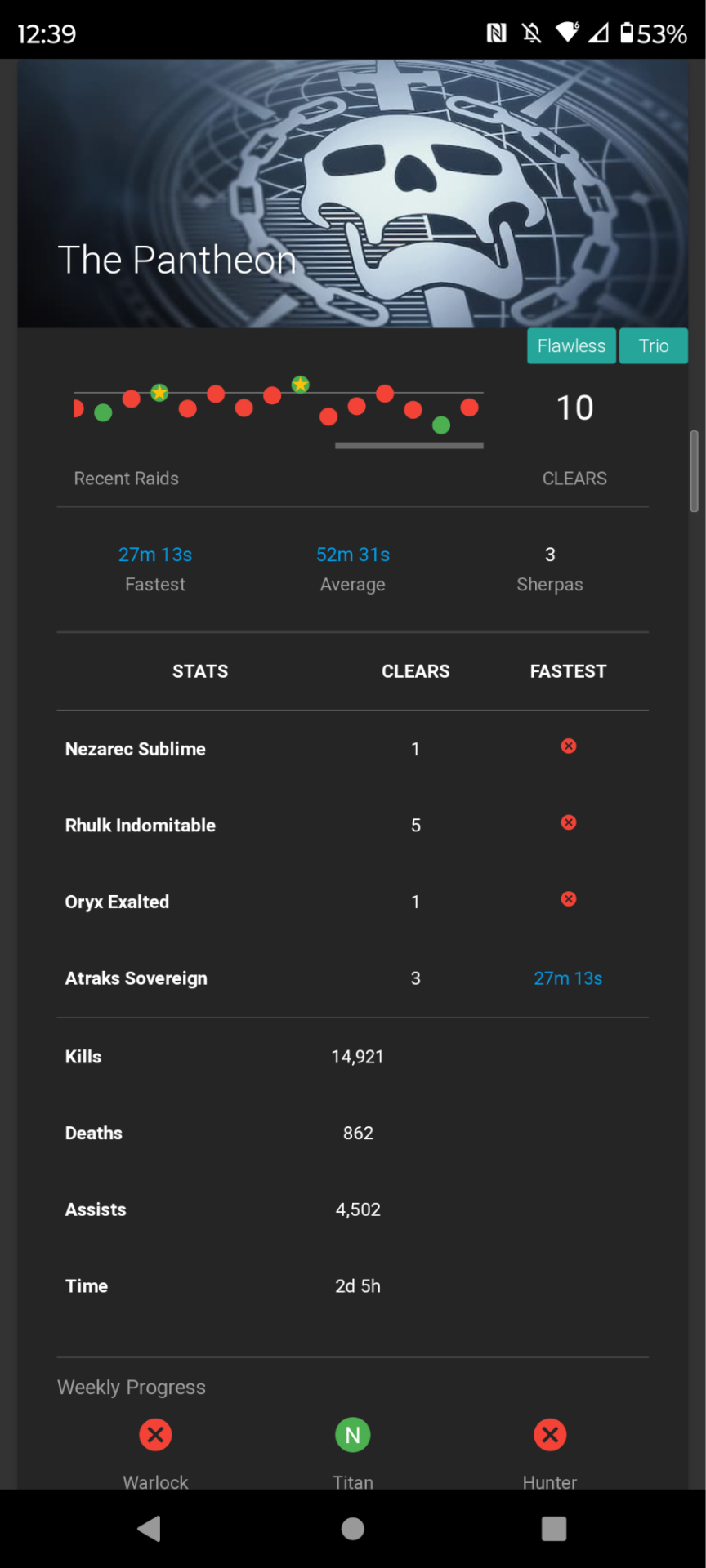Select the second starred dot in Recent Raids
The image size is (706, 1568).
point(301,384)
